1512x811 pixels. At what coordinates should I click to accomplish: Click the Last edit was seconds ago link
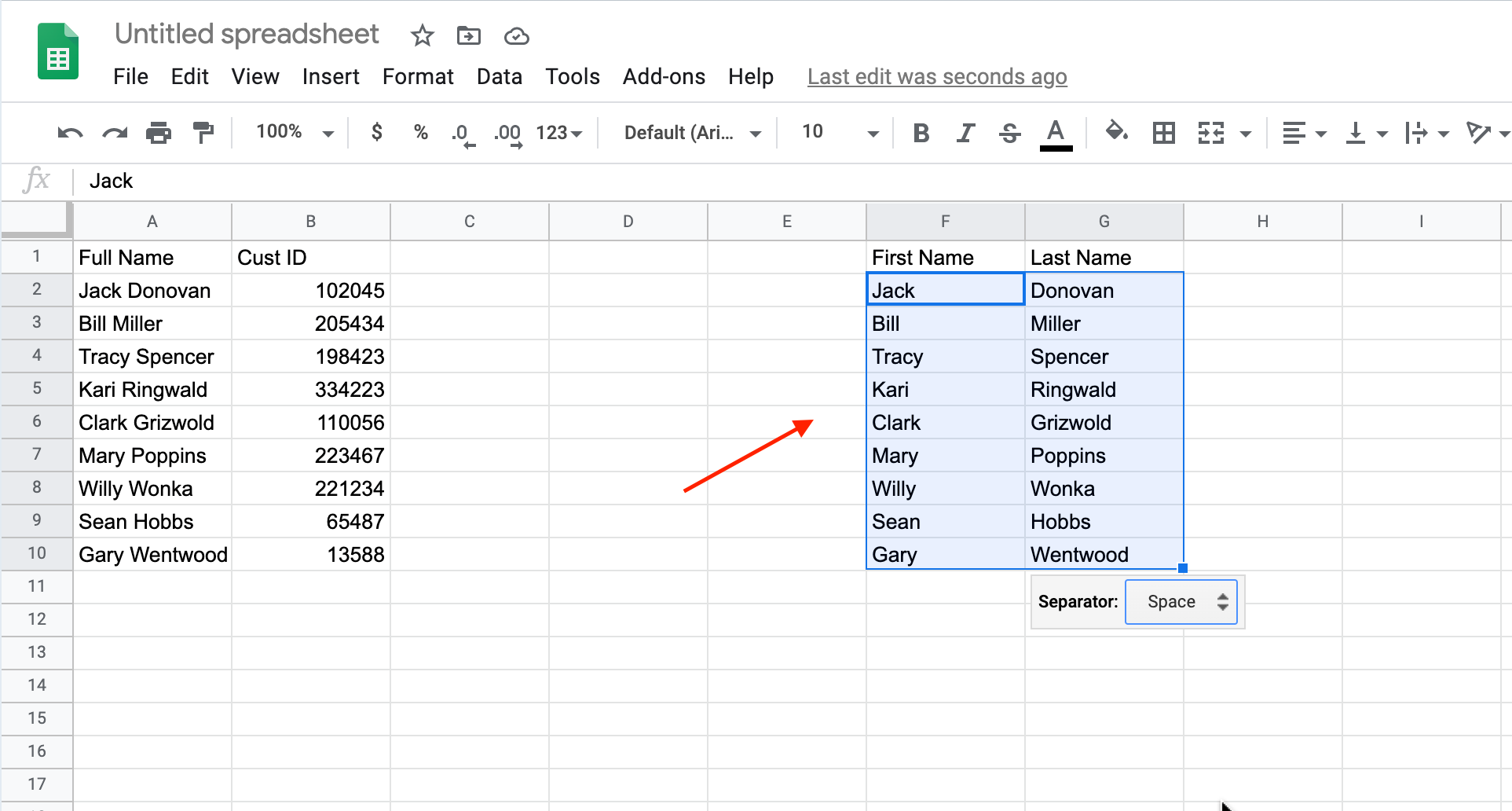pyautogui.click(x=936, y=76)
